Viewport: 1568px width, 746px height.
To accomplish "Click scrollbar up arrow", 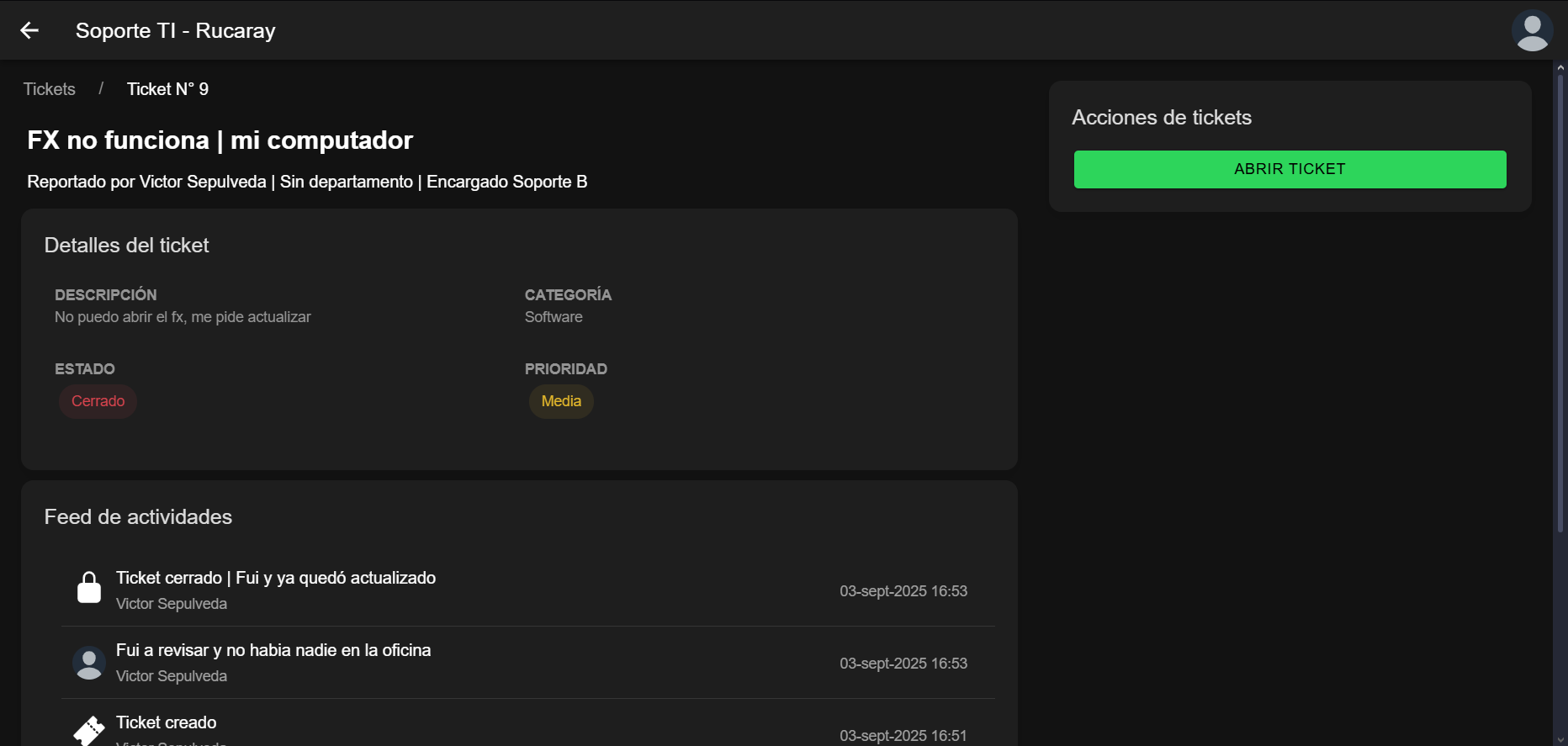I will click(x=1560, y=66).
